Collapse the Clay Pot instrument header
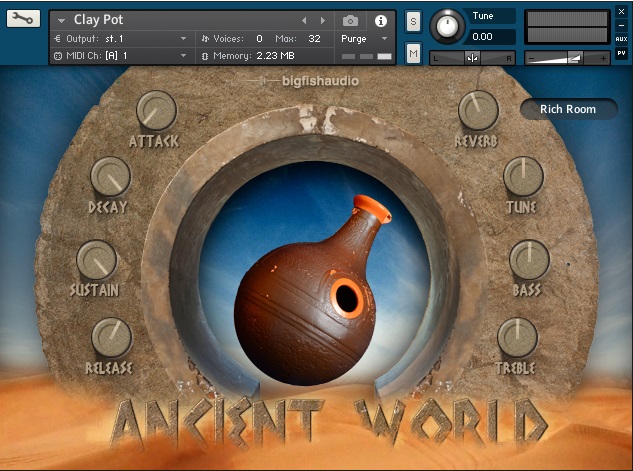This screenshot has height=471, width=633. 62,20
